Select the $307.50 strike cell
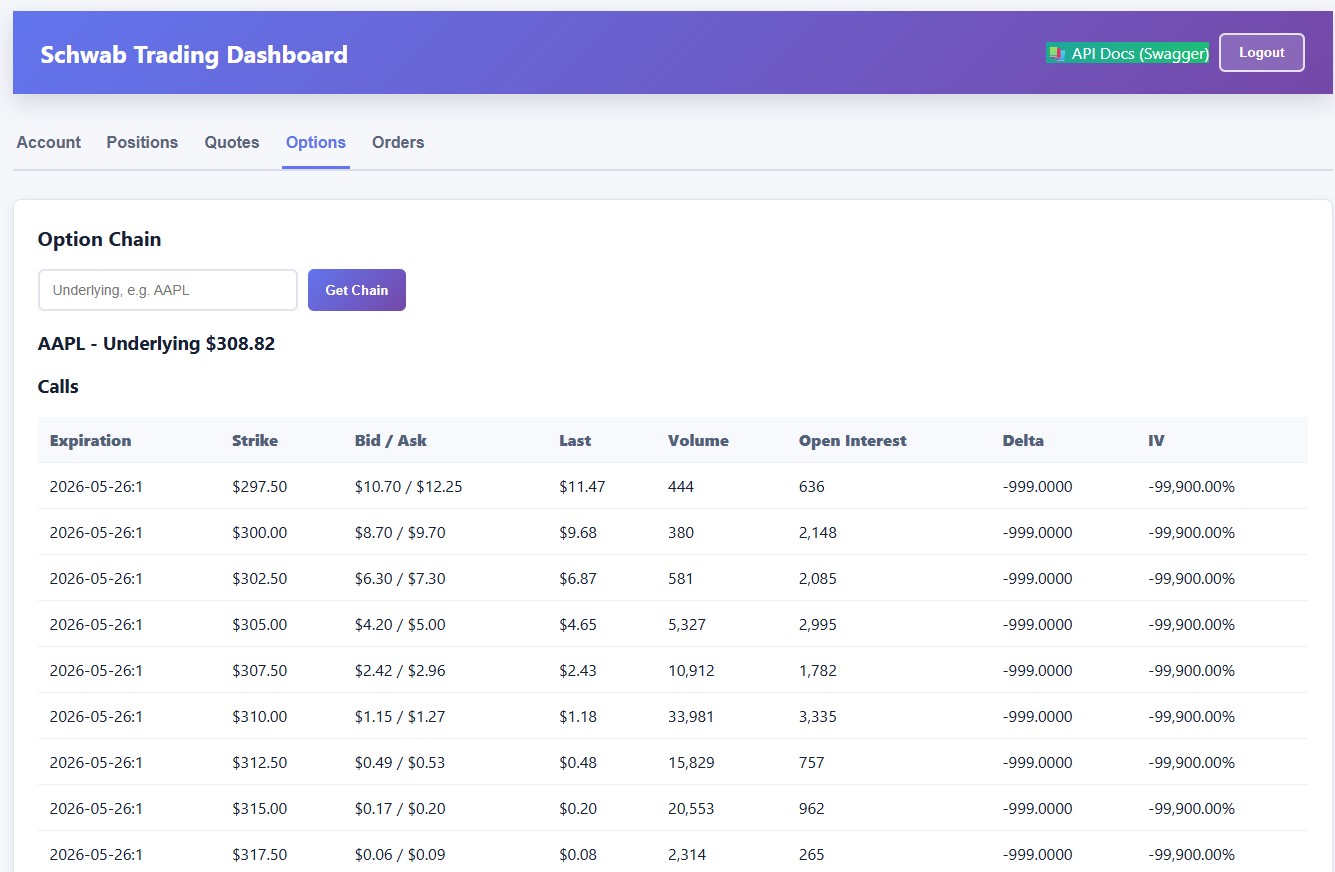This screenshot has height=872, width=1335. coord(260,671)
